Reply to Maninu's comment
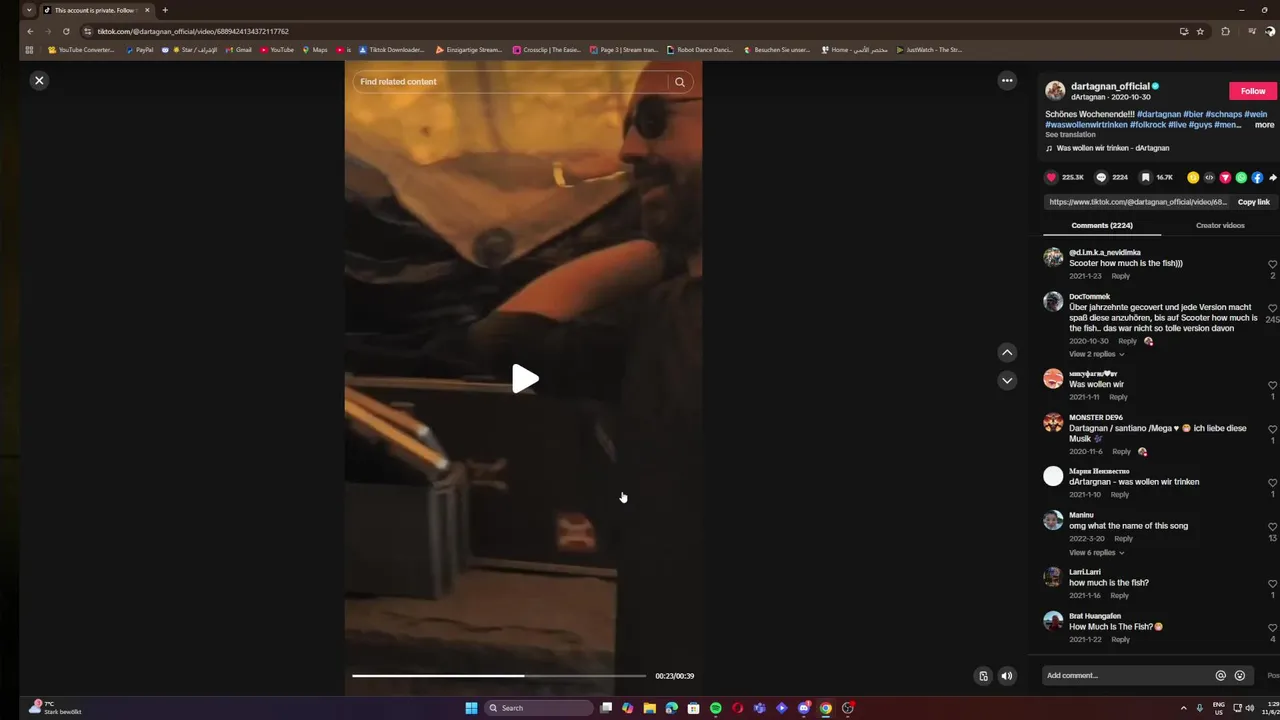 pos(1123,538)
